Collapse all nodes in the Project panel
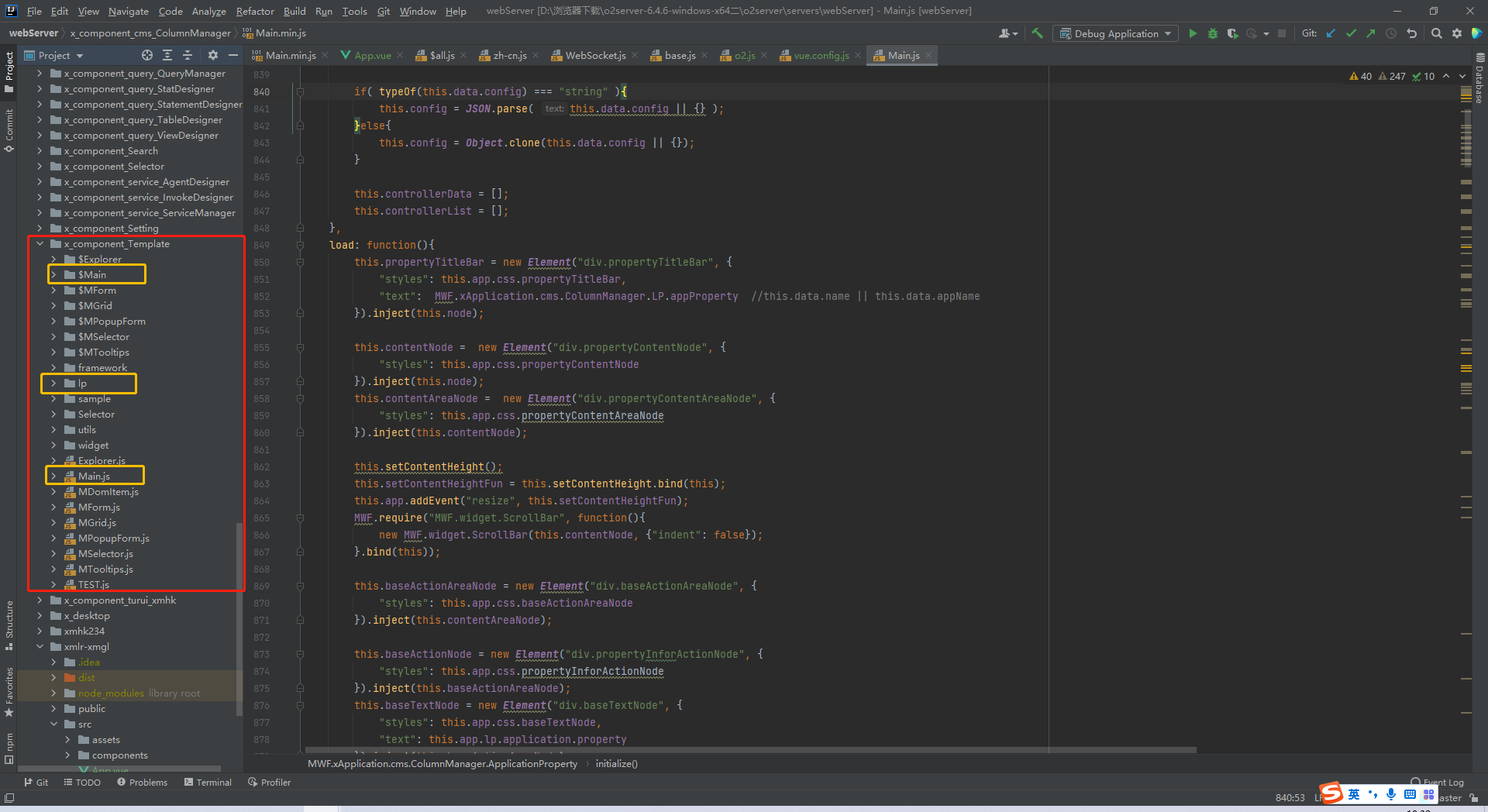This screenshot has height=812, width=1488. [x=188, y=55]
